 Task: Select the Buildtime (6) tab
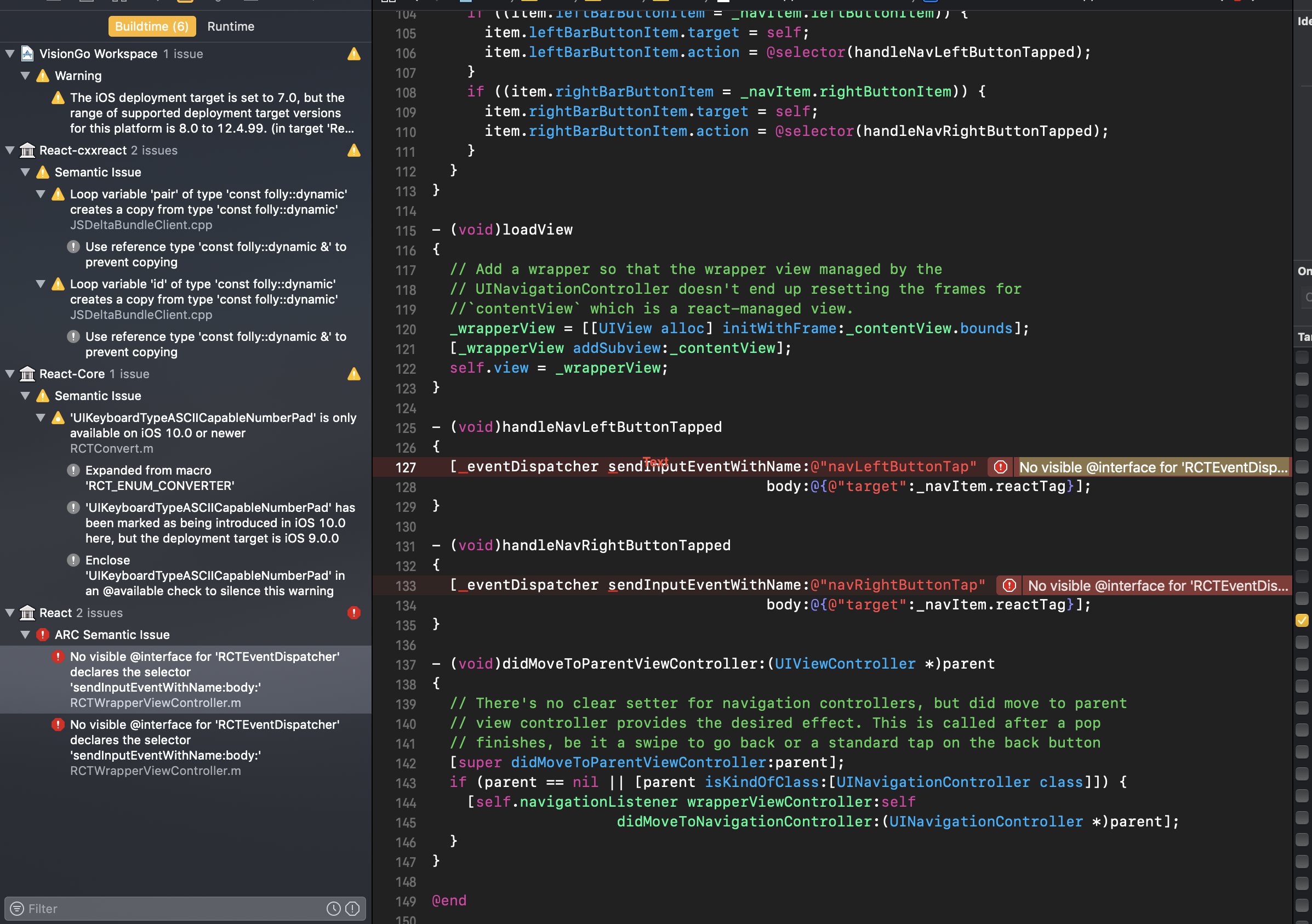(151, 26)
